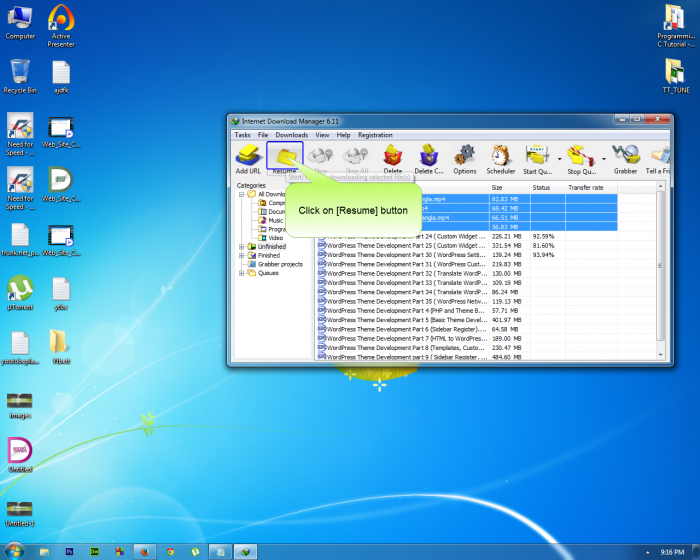
Task: Open the Start Queue dropdown arrow
Action: (x=559, y=157)
